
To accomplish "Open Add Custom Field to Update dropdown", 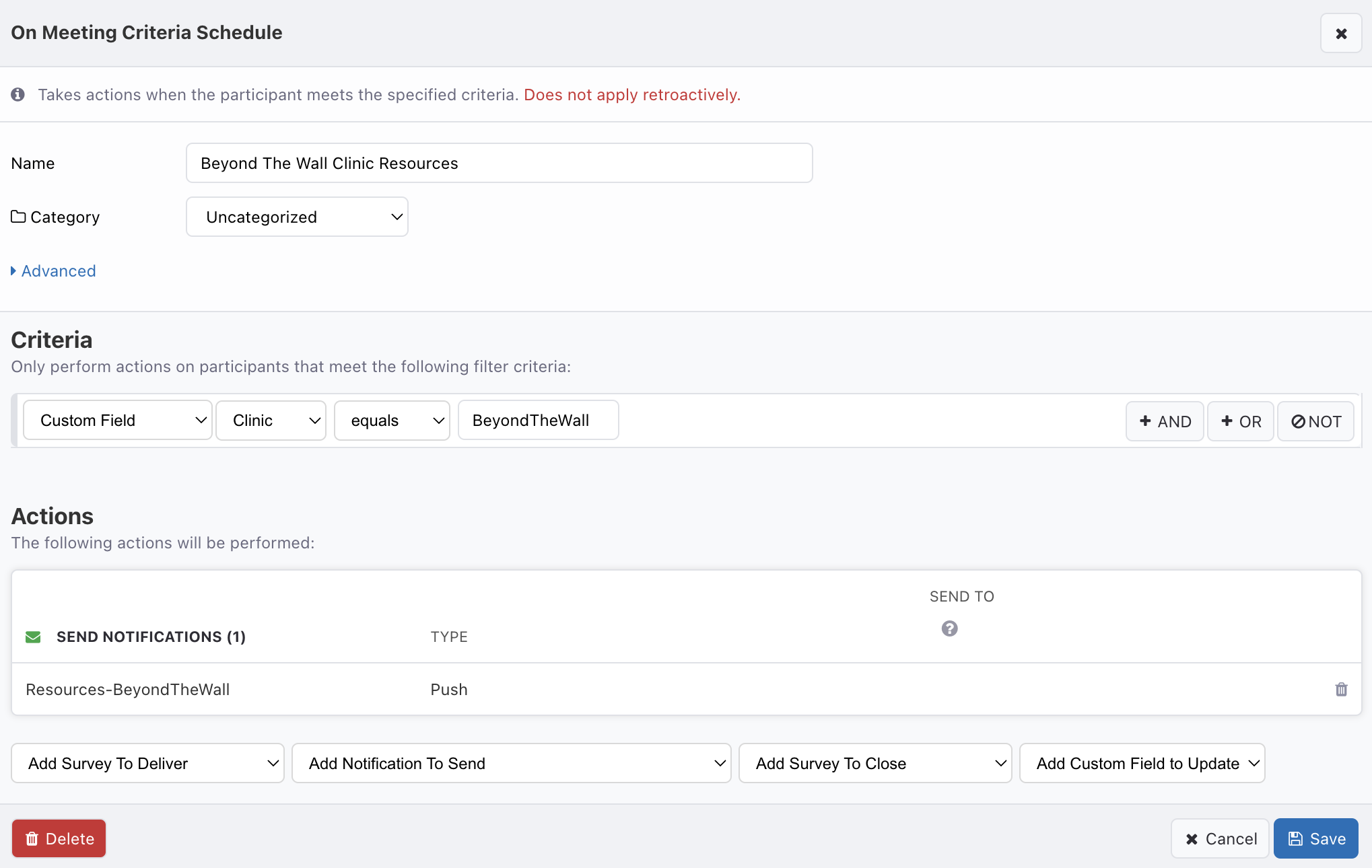I will point(1142,763).
